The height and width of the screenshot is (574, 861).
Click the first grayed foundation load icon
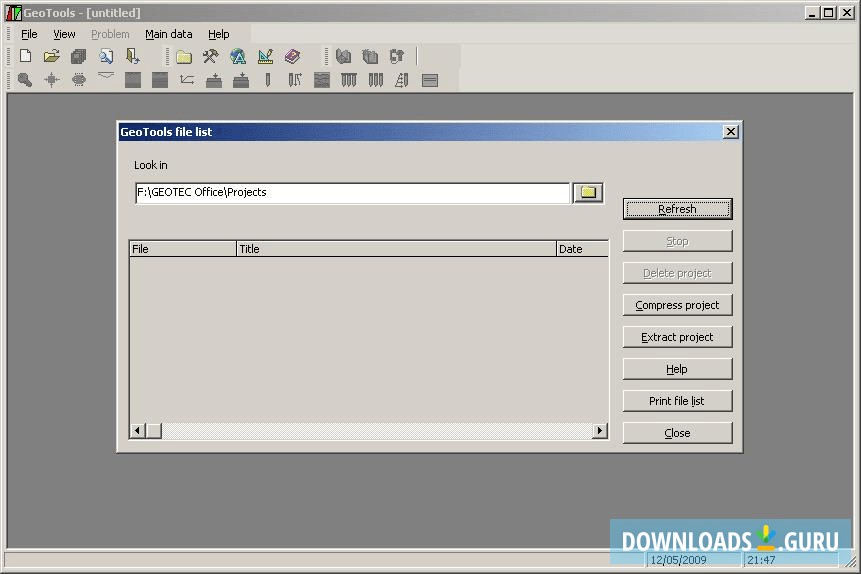point(214,80)
